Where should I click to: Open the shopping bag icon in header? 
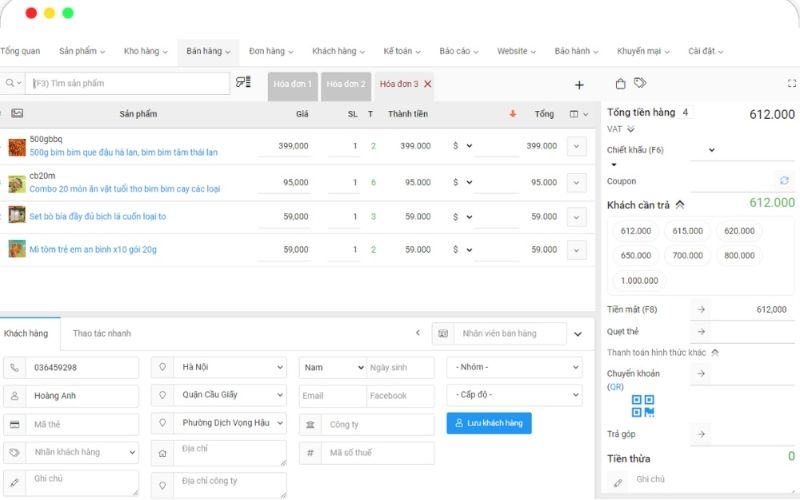[x=620, y=84]
